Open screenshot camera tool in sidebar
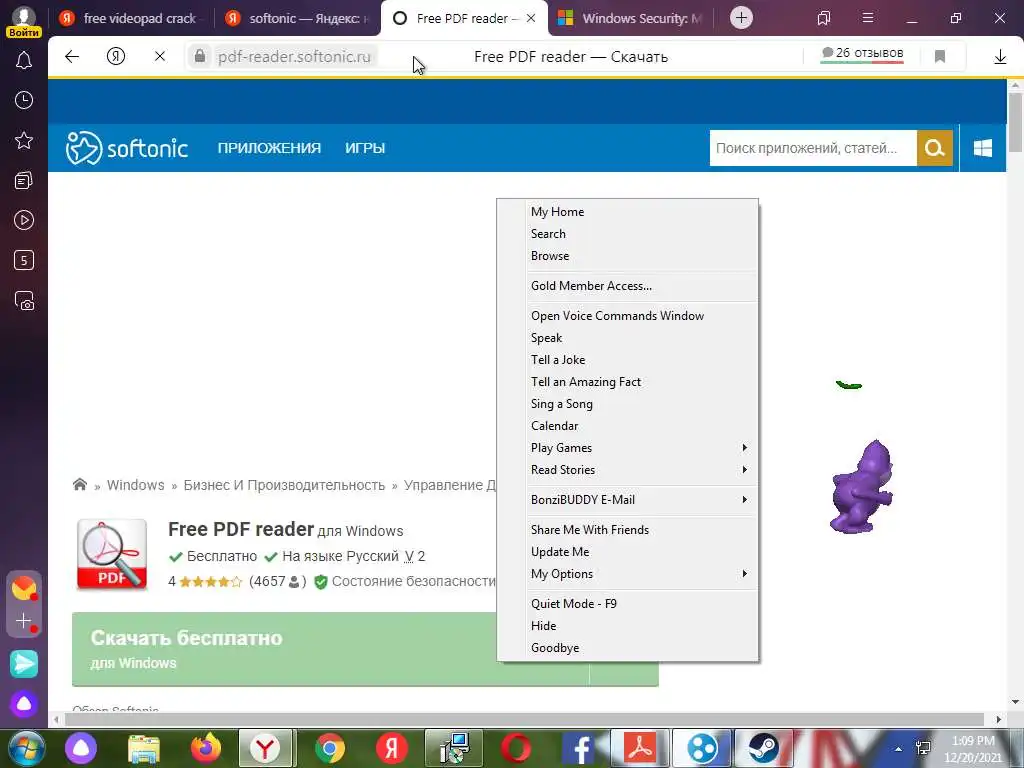 [x=24, y=300]
